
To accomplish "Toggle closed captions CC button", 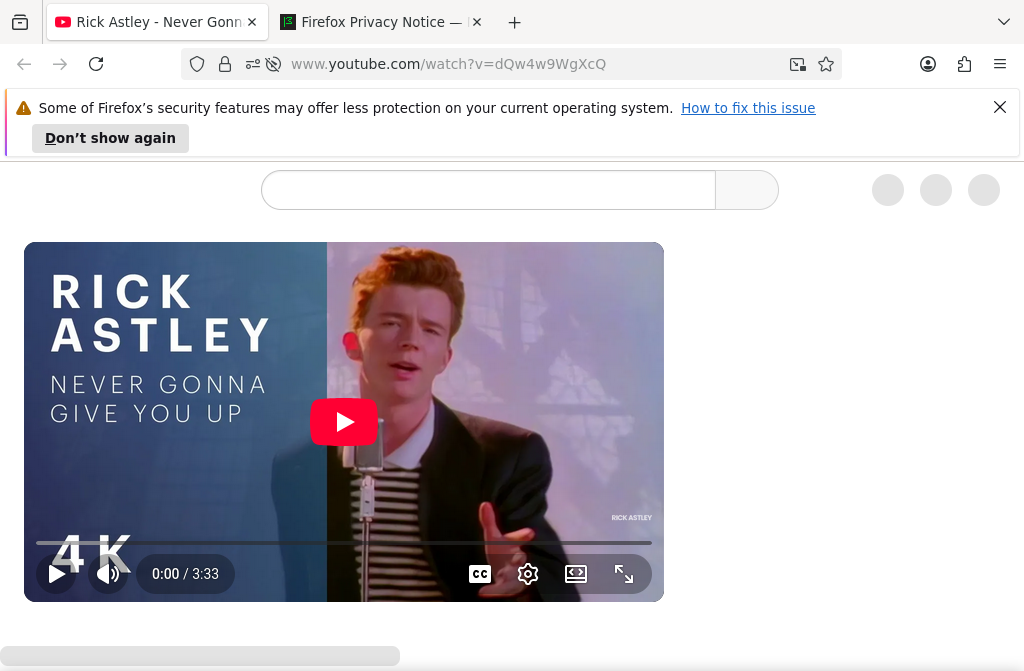I will click(x=480, y=574).
